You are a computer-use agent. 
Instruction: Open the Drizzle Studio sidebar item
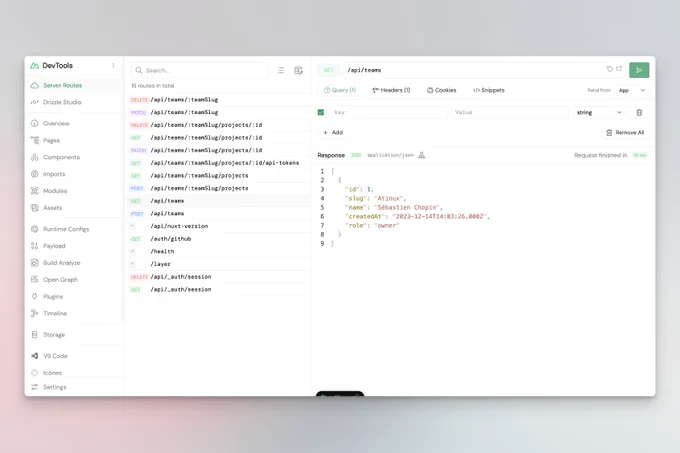pyautogui.click(x=74, y=102)
